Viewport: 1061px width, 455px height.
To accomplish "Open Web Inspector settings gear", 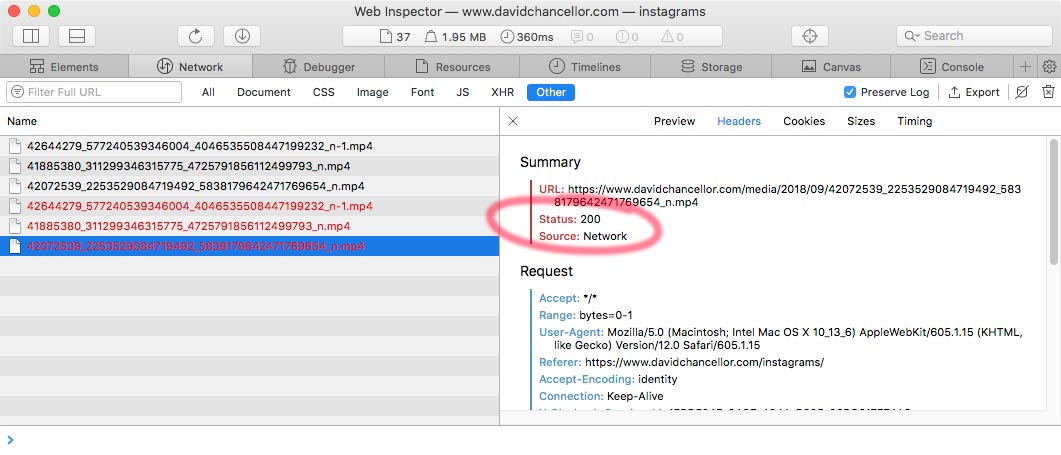I will (1049, 67).
